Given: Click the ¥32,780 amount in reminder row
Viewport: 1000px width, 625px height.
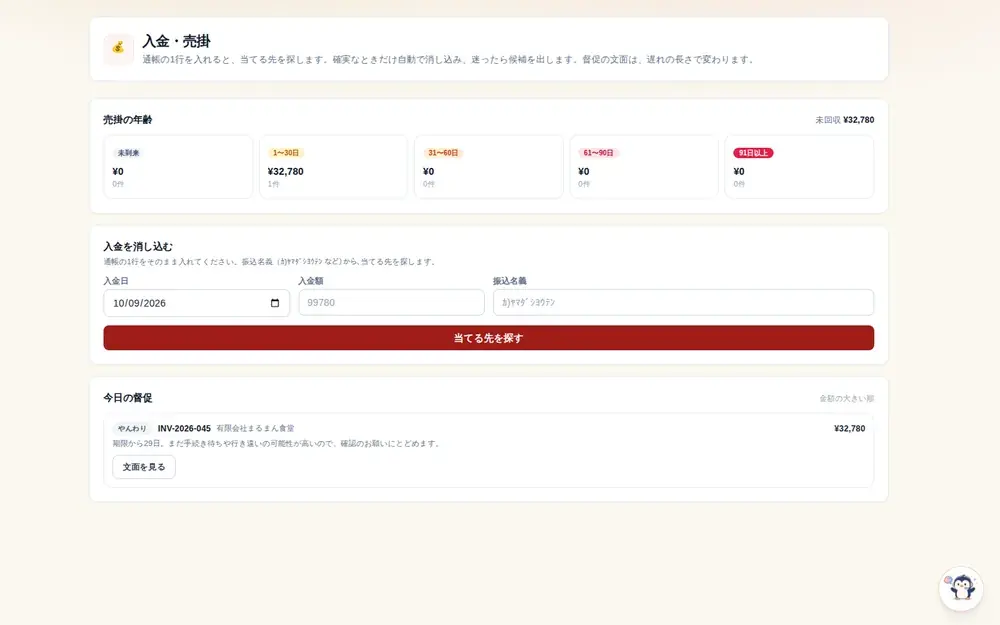Looking at the screenshot, I should (849, 429).
